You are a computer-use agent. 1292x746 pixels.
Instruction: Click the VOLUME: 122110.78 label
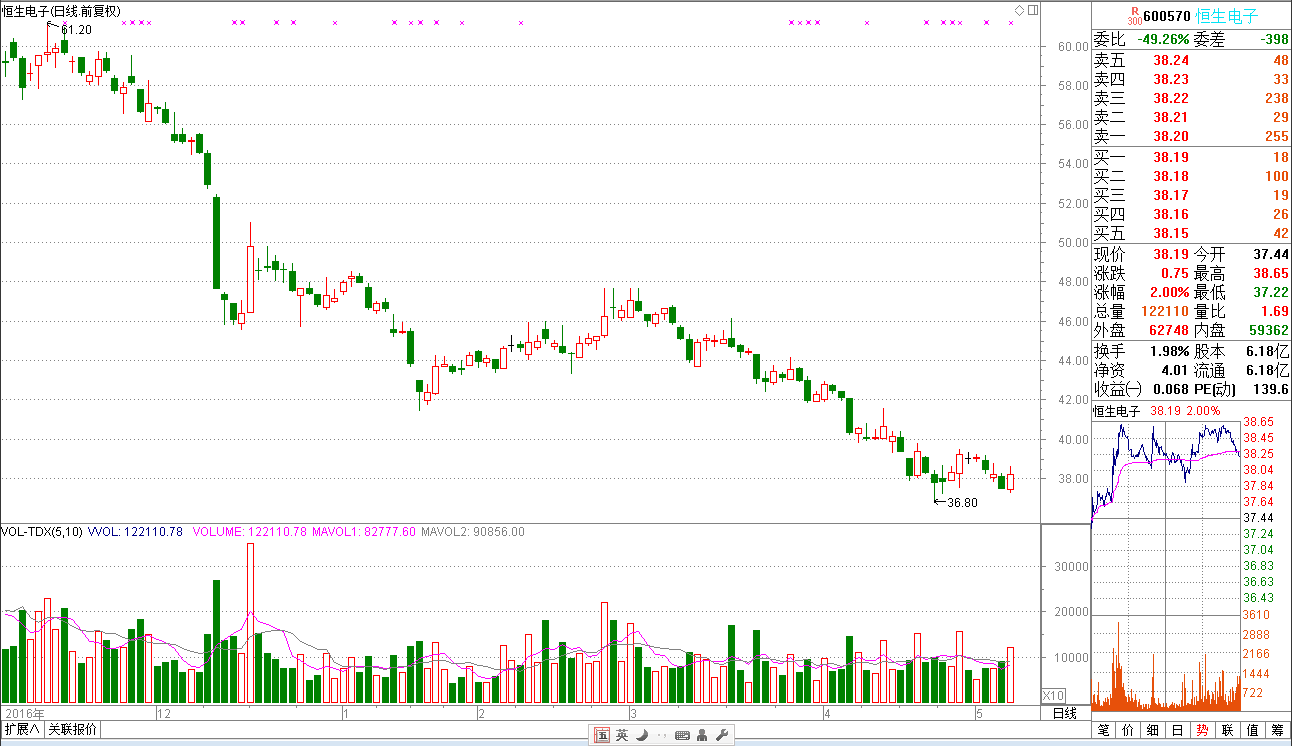tap(249, 532)
